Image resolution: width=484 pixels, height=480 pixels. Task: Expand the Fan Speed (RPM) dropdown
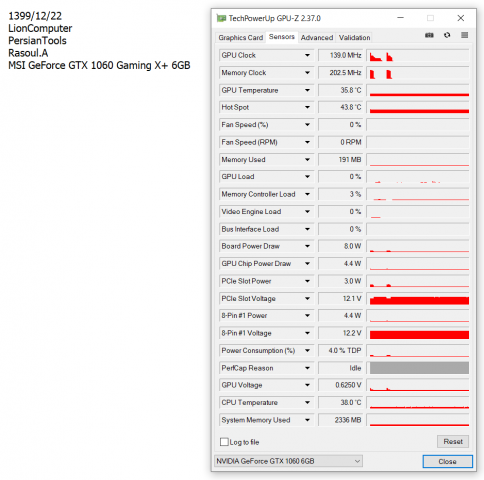(x=307, y=142)
